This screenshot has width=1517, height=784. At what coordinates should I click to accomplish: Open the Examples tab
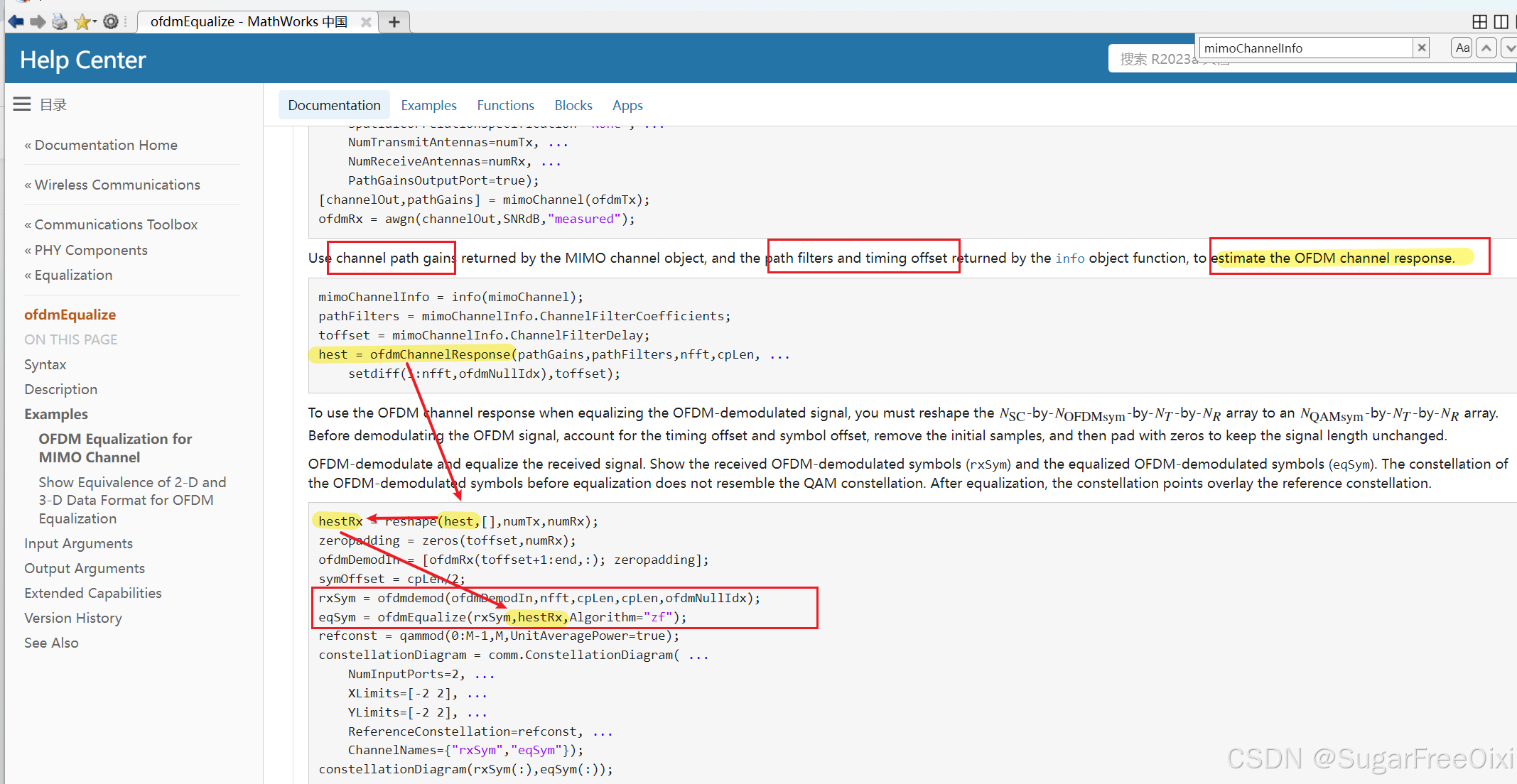(x=428, y=105)
